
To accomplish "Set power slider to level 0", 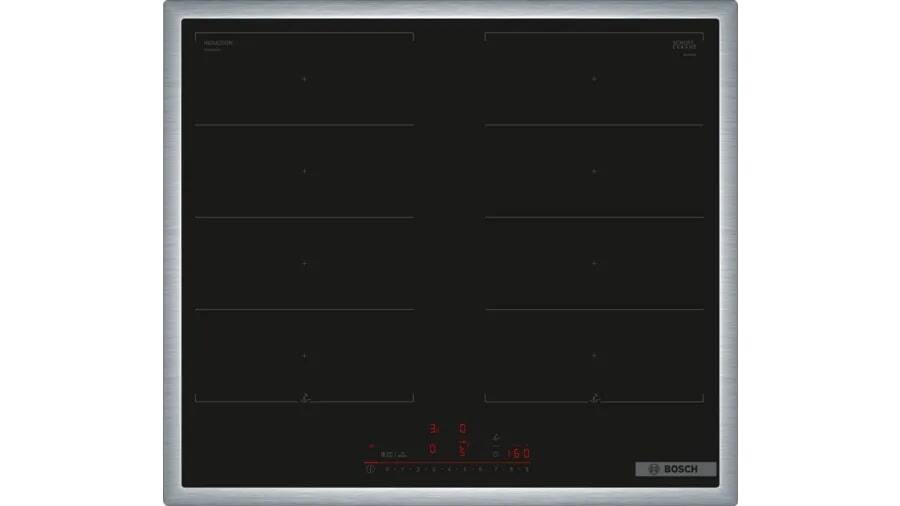I will pos(387,469).
